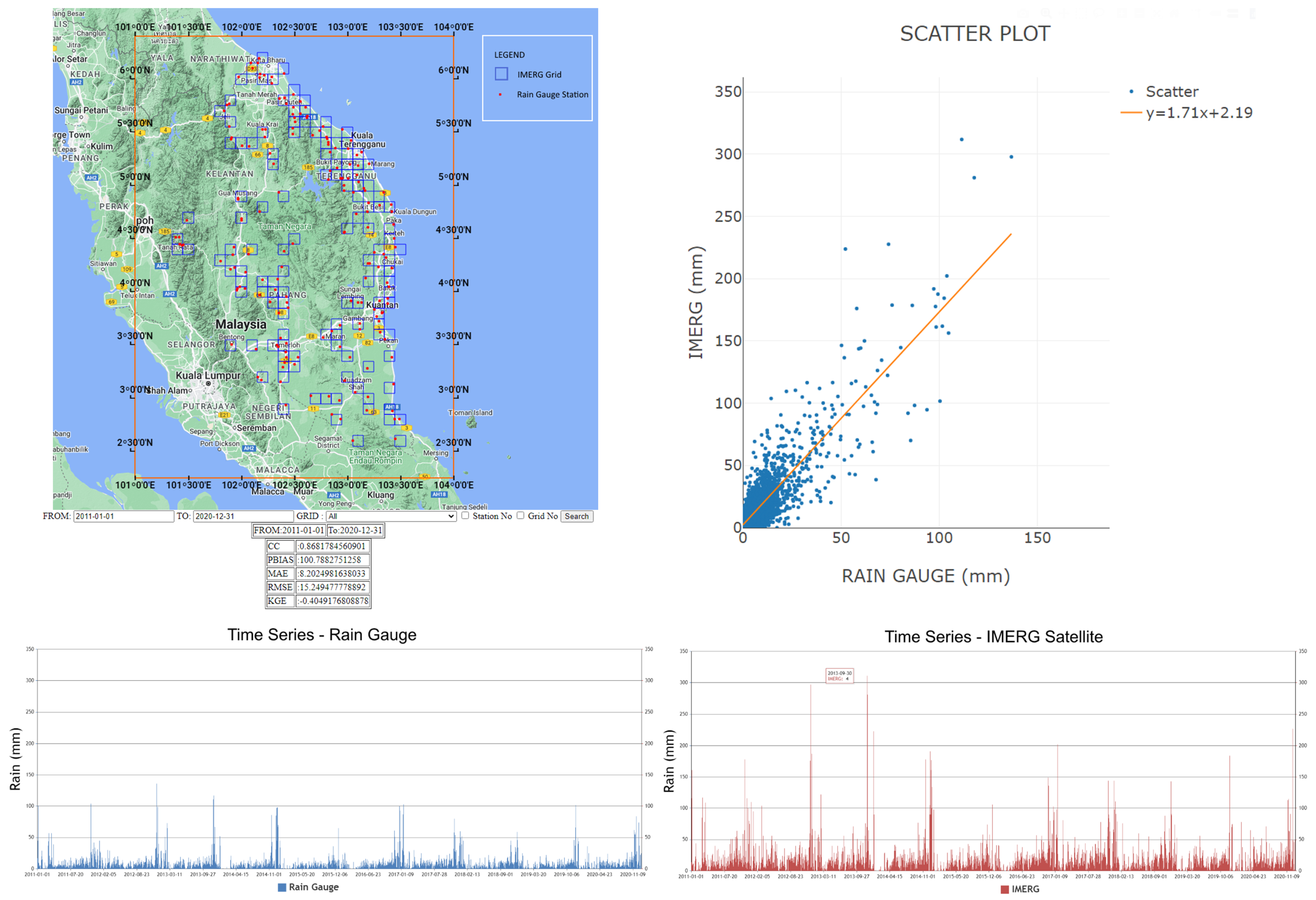Click the IMERG grid square near Kota Bharu

click(x=262, y=58)
